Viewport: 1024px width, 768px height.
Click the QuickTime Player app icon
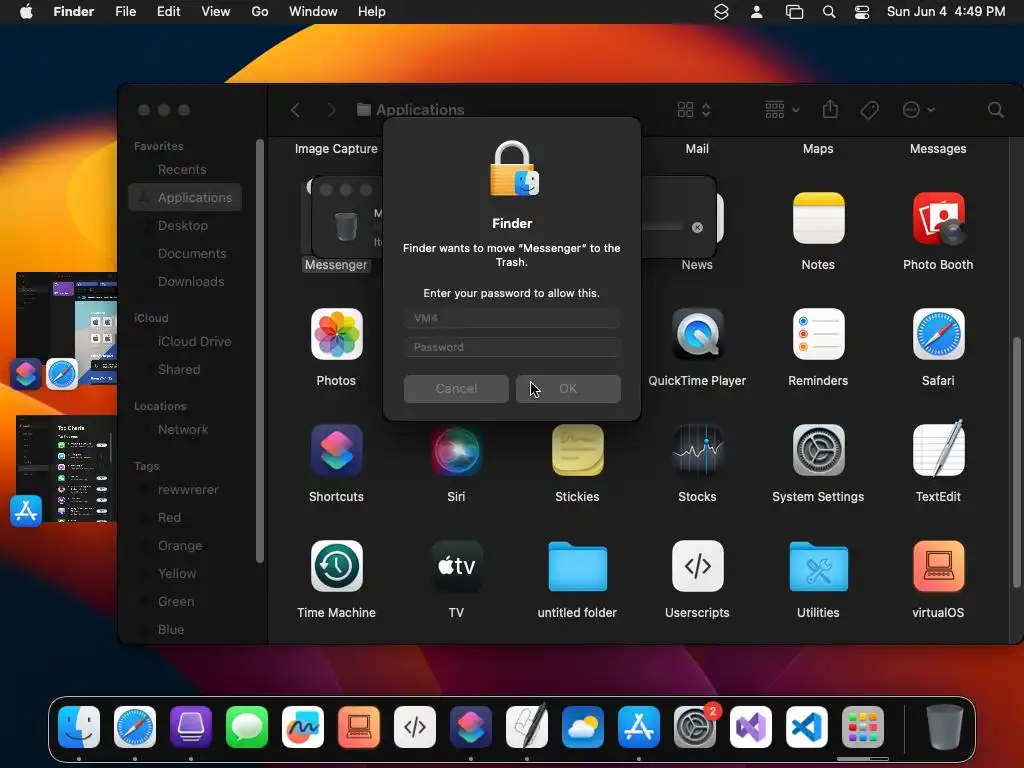697,334
